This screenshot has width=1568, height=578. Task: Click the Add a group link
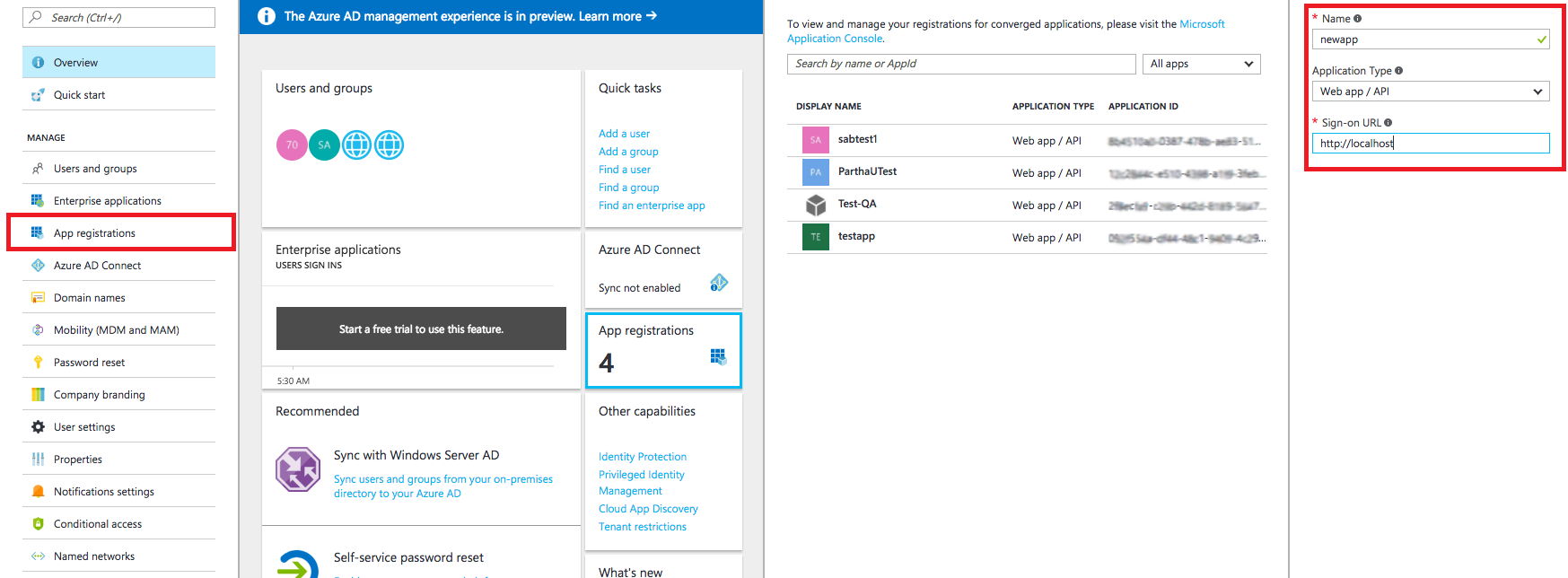coord(628,152)
